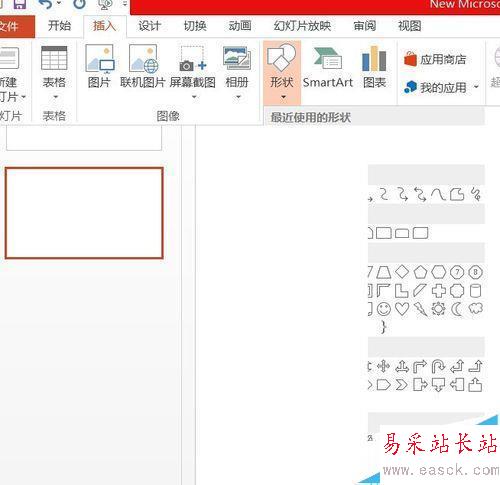This screenshot has height=485, width=500.
Task: Select the L-shape
Action: (402, 290)
